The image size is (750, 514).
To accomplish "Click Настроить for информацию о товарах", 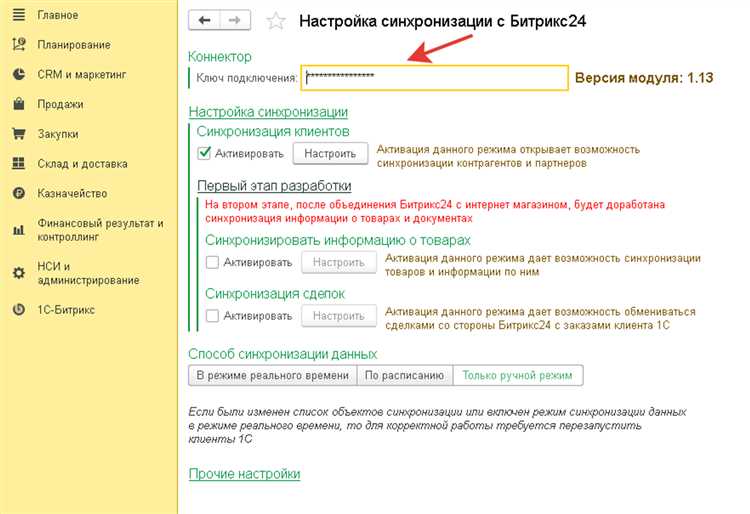I will coord(339,262).
